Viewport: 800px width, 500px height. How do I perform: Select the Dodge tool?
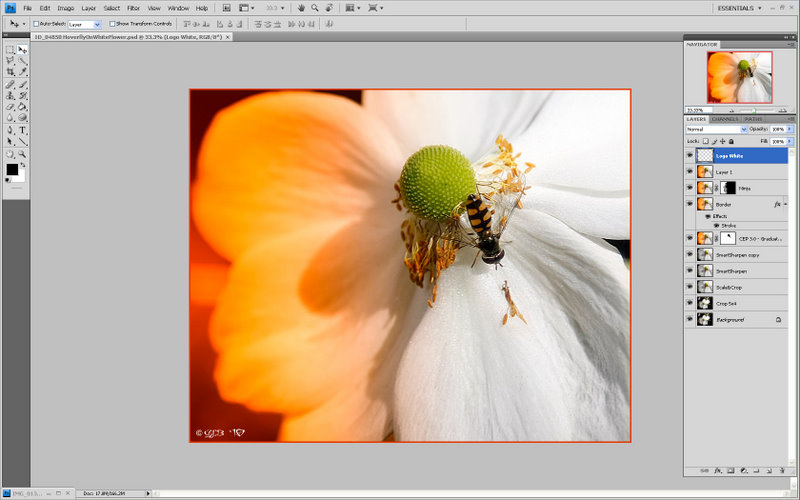point(22,118)
